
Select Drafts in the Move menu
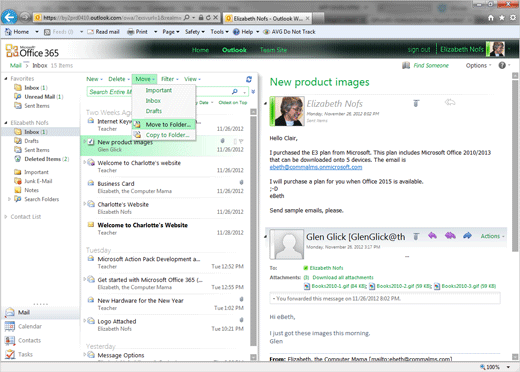click(x=154, y=111)
